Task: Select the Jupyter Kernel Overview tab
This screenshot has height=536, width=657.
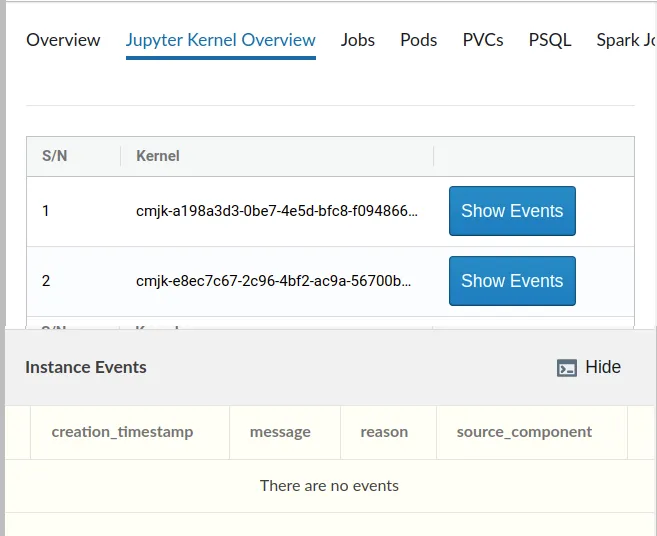Action: [x=221, y=40]
